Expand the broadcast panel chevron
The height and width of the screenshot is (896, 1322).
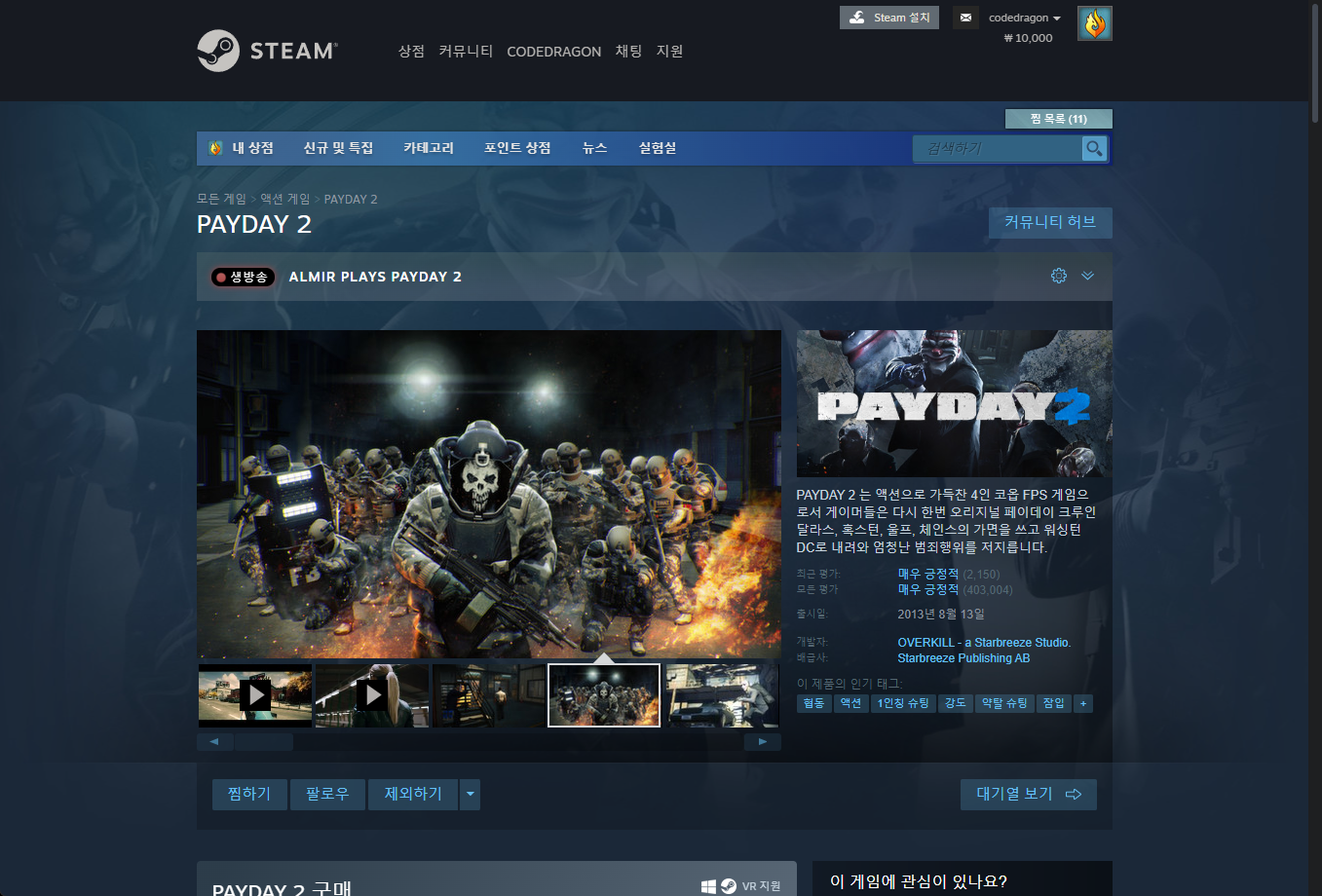click(1087, 276)
